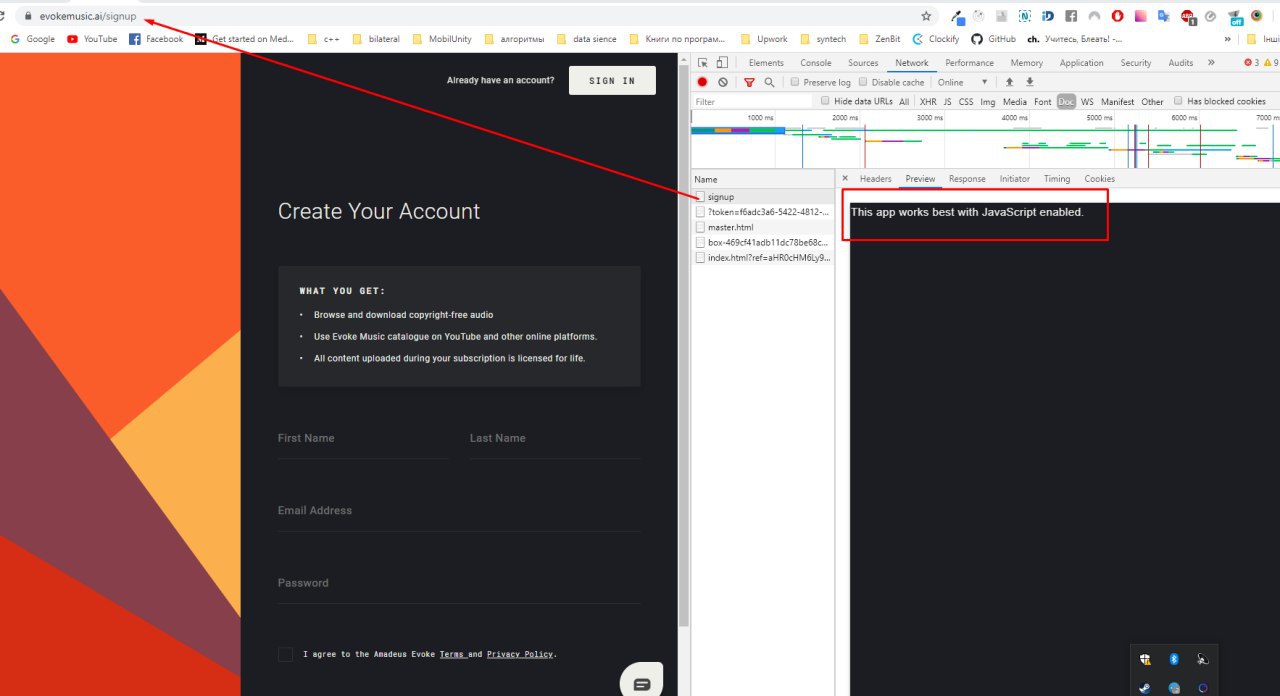This screenshot has height=696, width=1280.
Task: Toggle the device toolbar icon in DevTools
Action: coord(721,63)
